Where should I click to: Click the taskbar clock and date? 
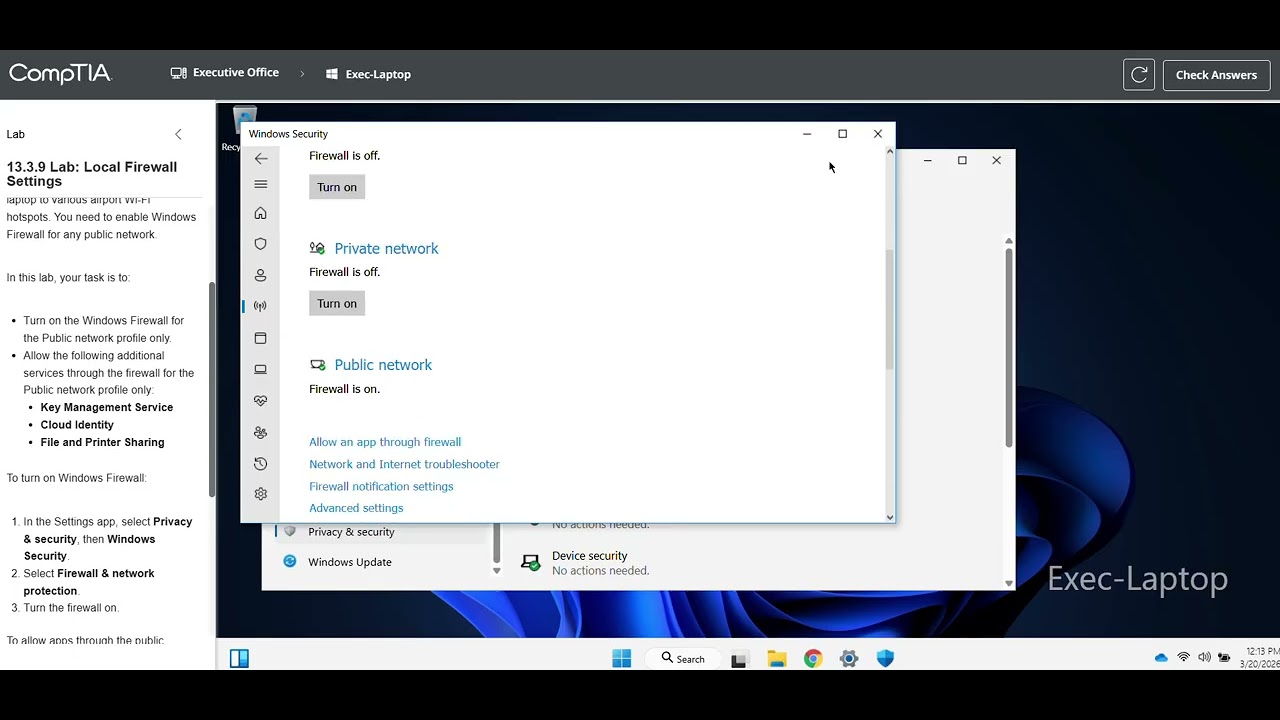point(1259,657)
